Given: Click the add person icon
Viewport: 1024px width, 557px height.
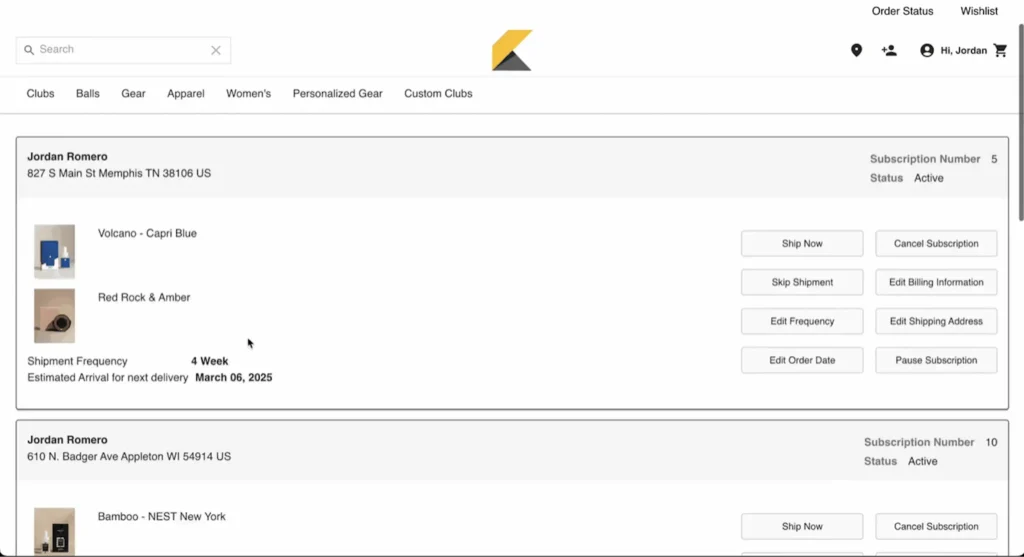Looking at the screenshot, I should tap(889, 50).
